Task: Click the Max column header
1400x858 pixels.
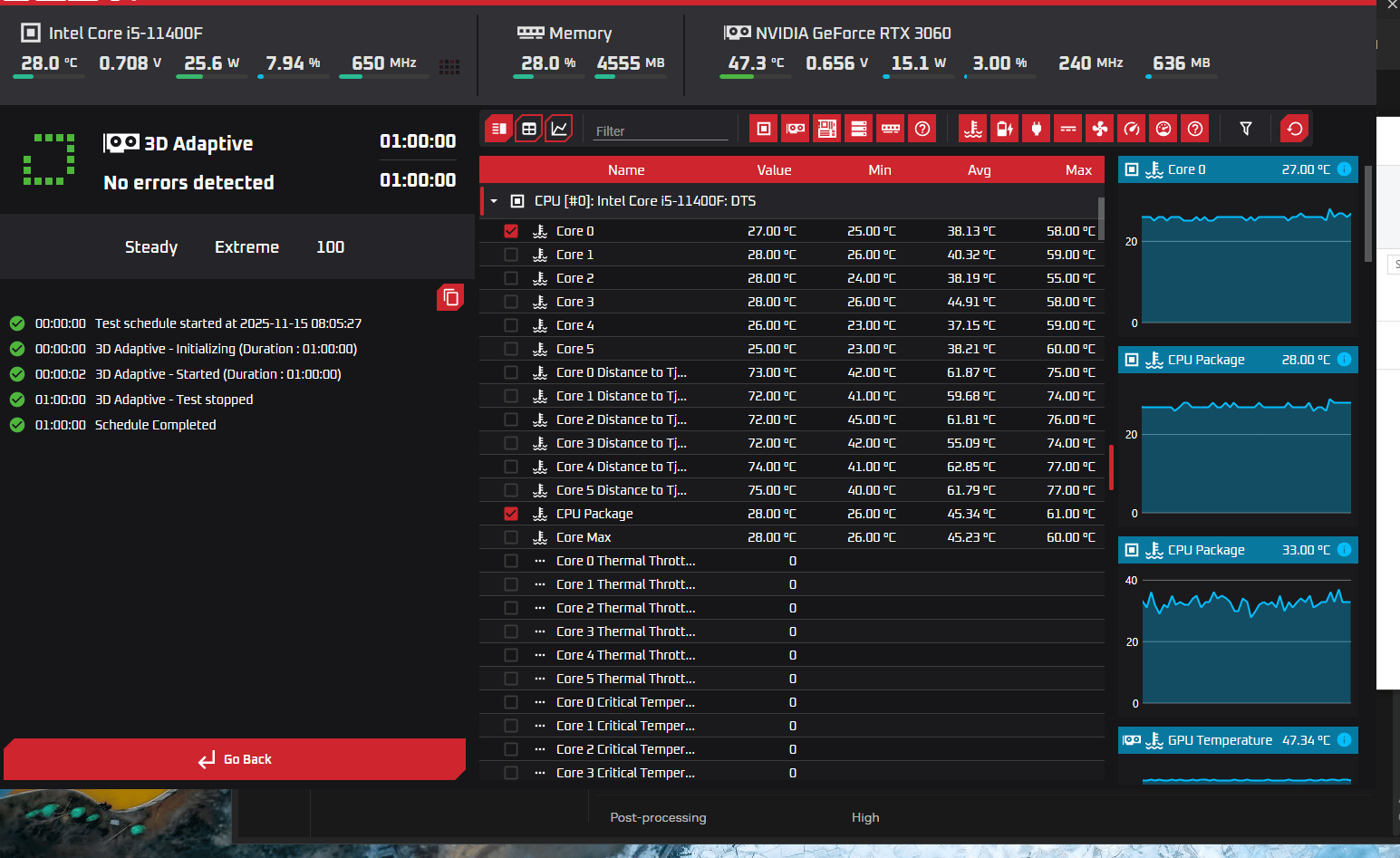Action: click(x=1078, y=170)
